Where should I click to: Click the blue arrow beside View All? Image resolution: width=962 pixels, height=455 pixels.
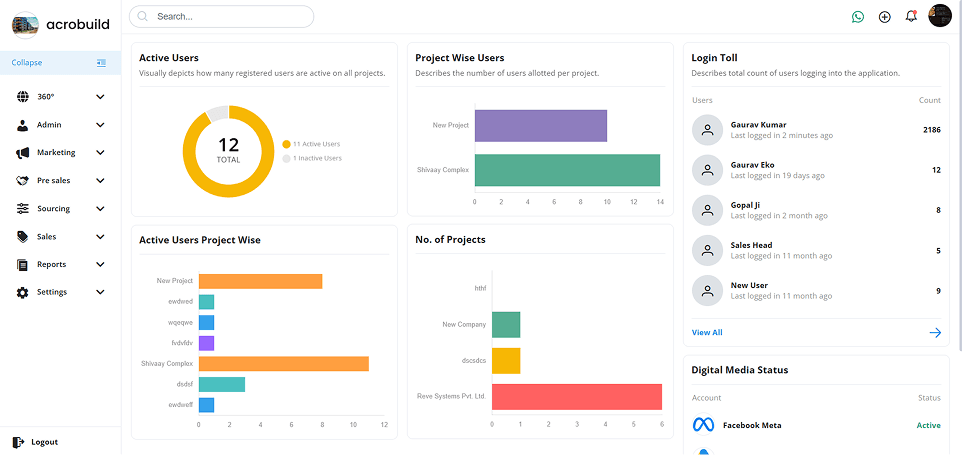pos(935,332)
